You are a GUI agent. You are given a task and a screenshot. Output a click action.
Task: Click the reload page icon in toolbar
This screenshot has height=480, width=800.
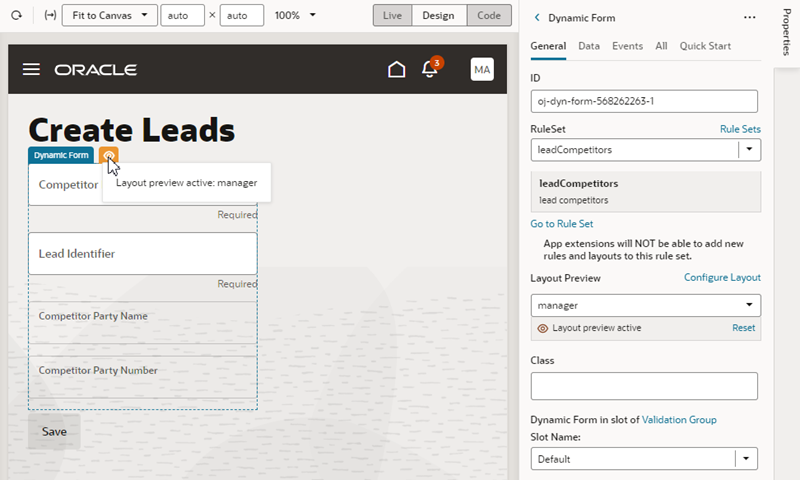click(x=16, y=15)
